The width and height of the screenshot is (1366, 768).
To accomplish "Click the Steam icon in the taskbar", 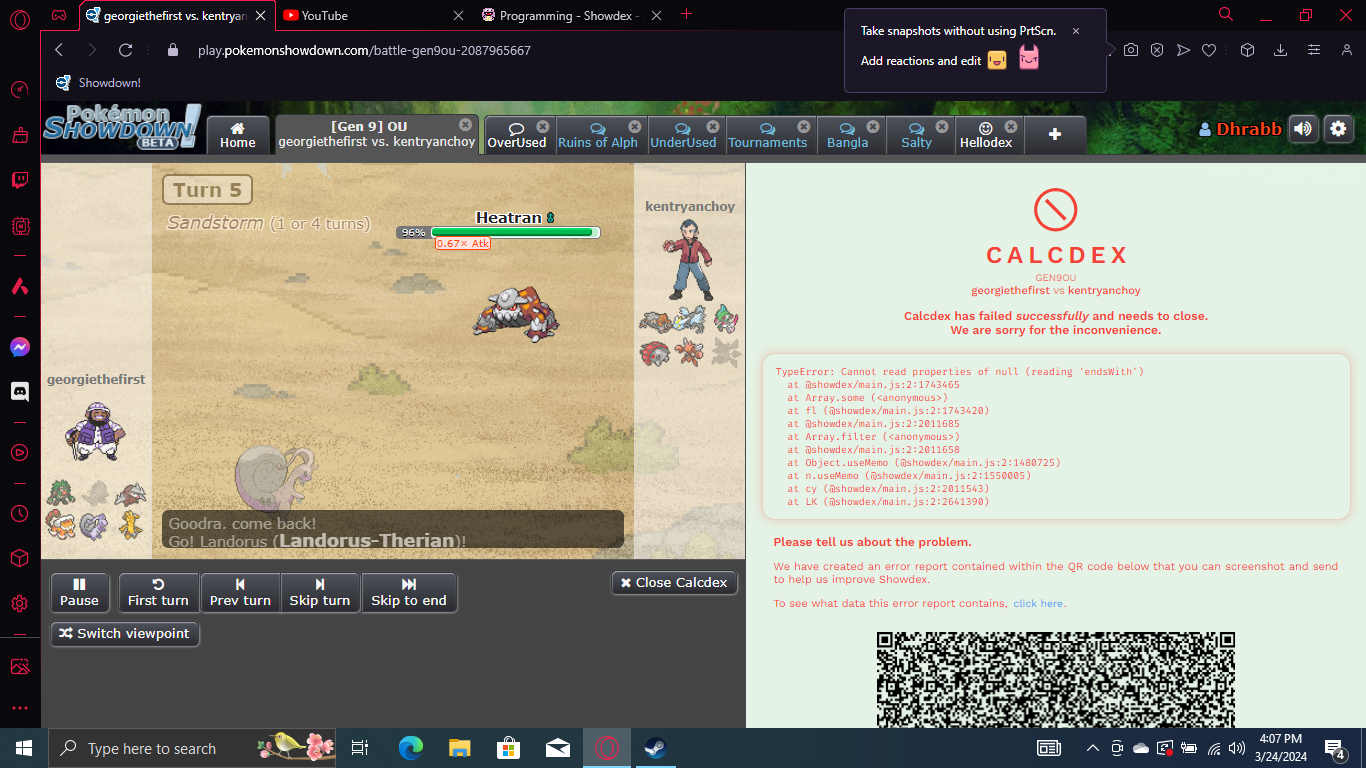I will point(655,748).
